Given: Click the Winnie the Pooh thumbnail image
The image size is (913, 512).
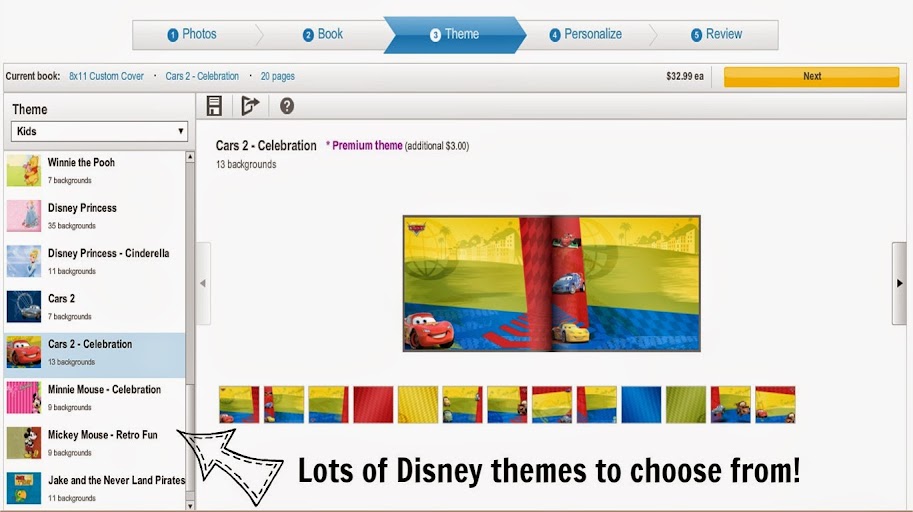Looking at the screenshot, I should (x=24, y=170).
